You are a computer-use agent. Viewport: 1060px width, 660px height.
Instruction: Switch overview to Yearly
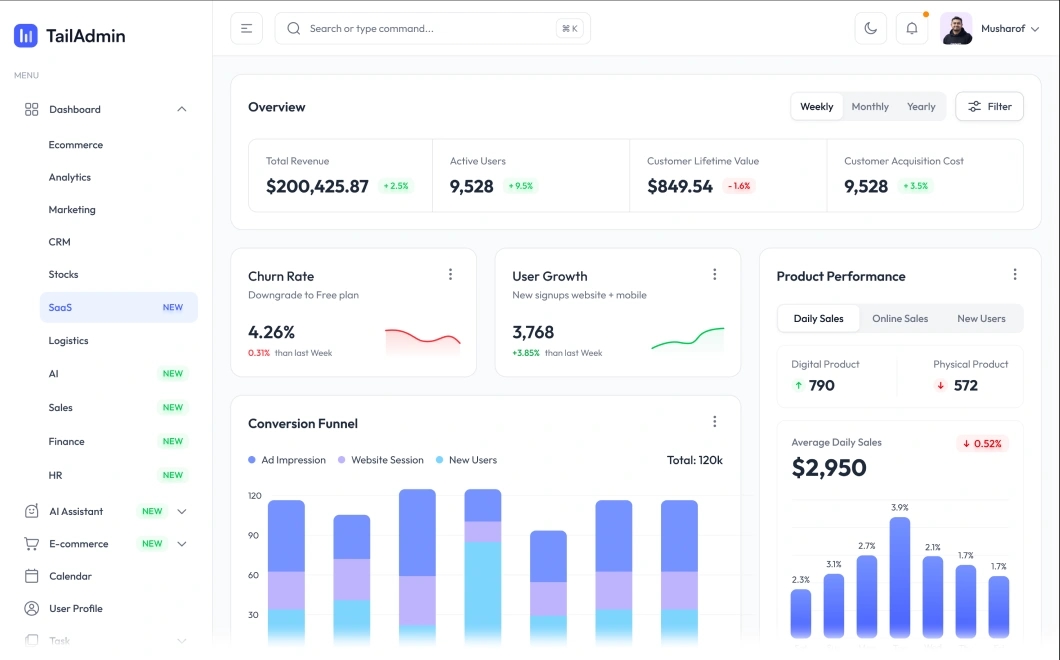click(x=921, y=107)
